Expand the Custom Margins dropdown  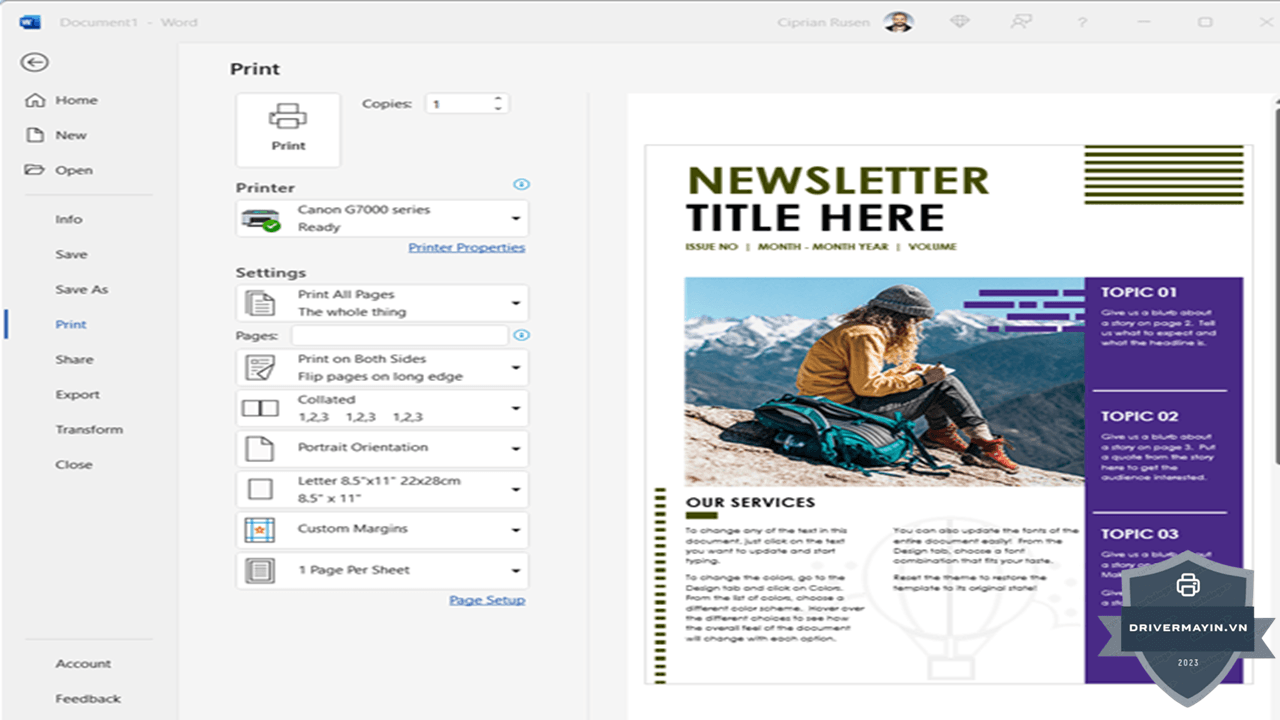[x=382, y=530]
